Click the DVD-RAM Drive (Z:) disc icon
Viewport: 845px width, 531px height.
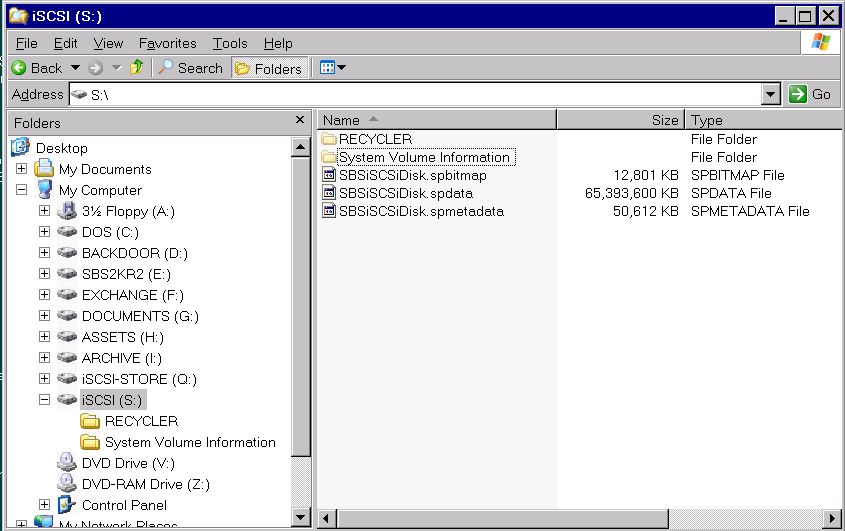coord(67,484)
